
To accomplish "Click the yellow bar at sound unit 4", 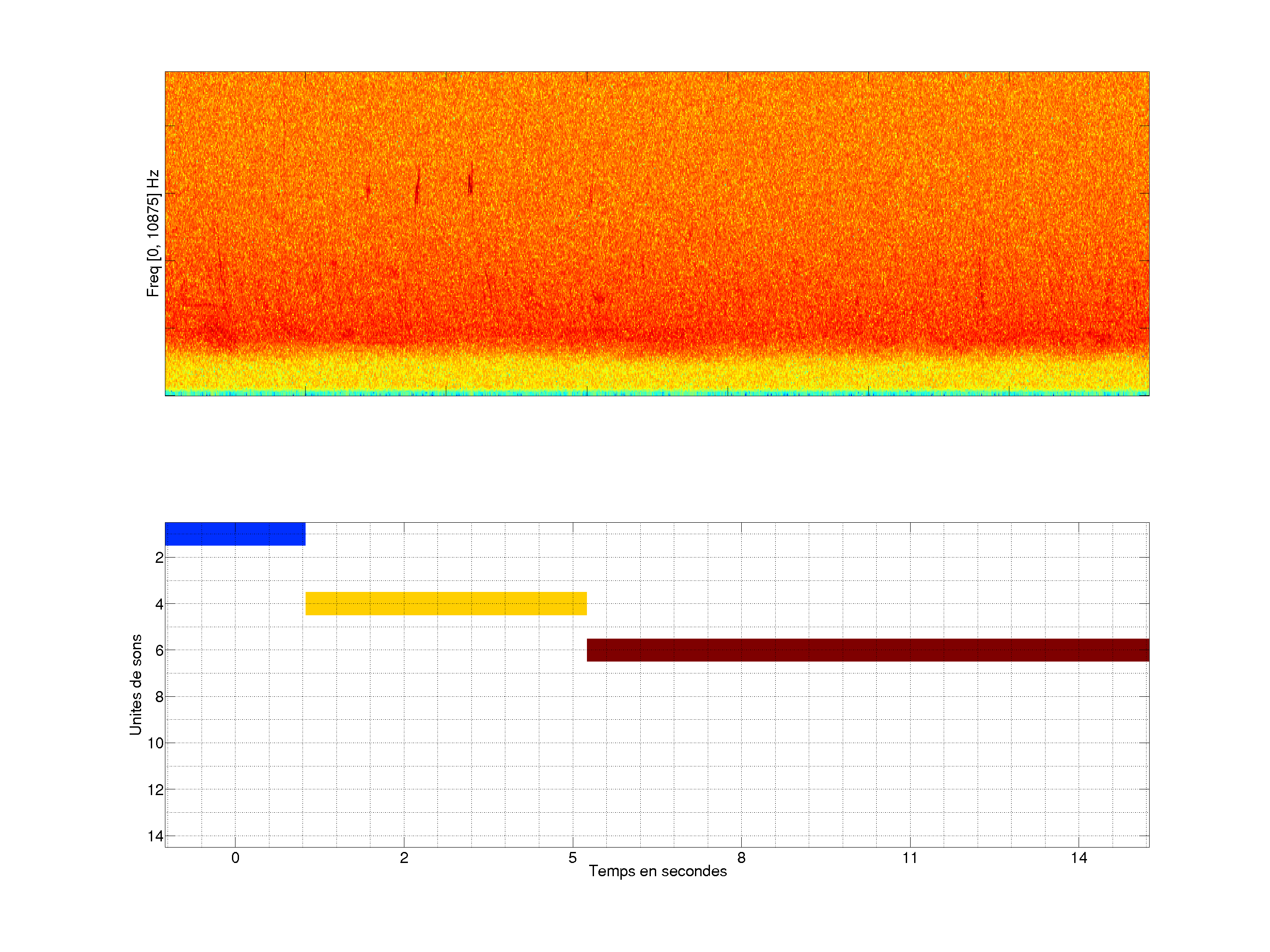I will click(x=445, y=603).
